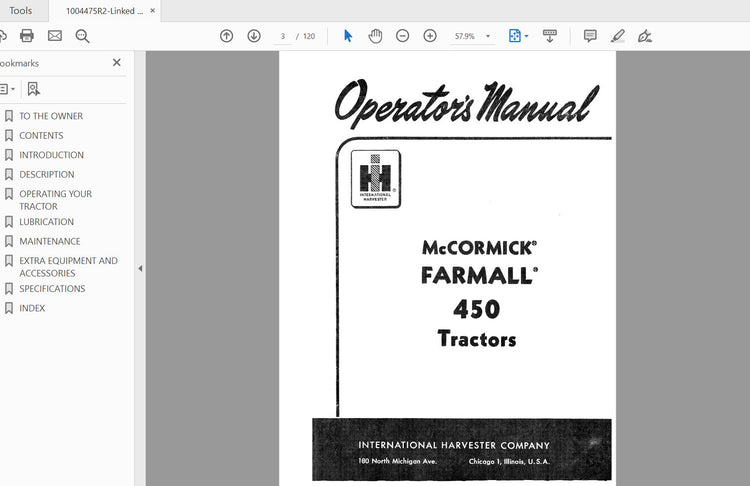The image size is (750, 486).
Task: Zoom out with the minus icon
Action: tap(403, 36)
